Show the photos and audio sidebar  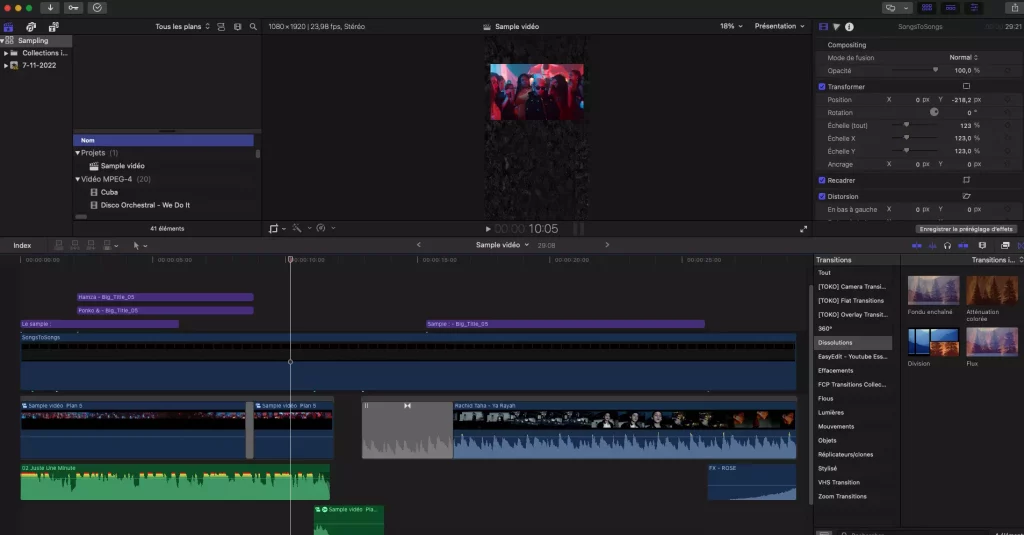31,26
